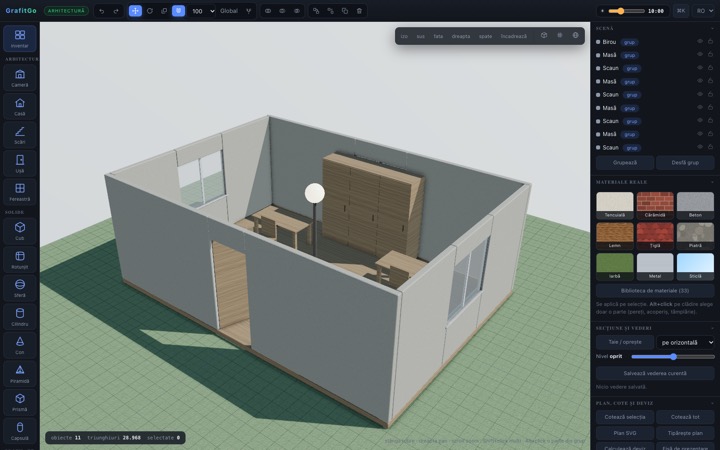Switch to the fața front view
The width and height of the screenshot is (720, 450).
pos(439,36)
